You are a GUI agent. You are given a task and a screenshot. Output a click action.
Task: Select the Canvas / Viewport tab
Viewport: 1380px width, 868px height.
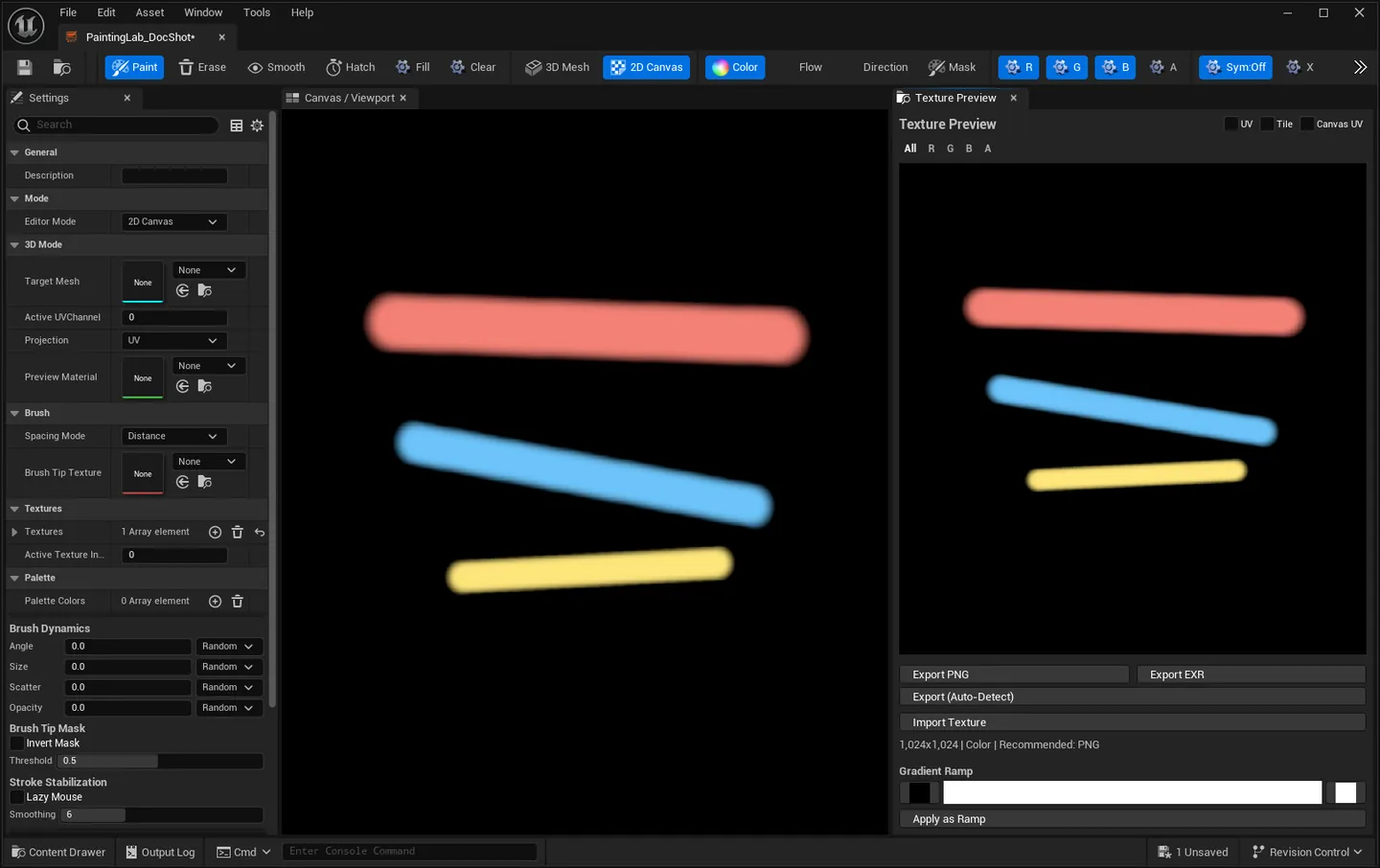click(x=349, y=98)
